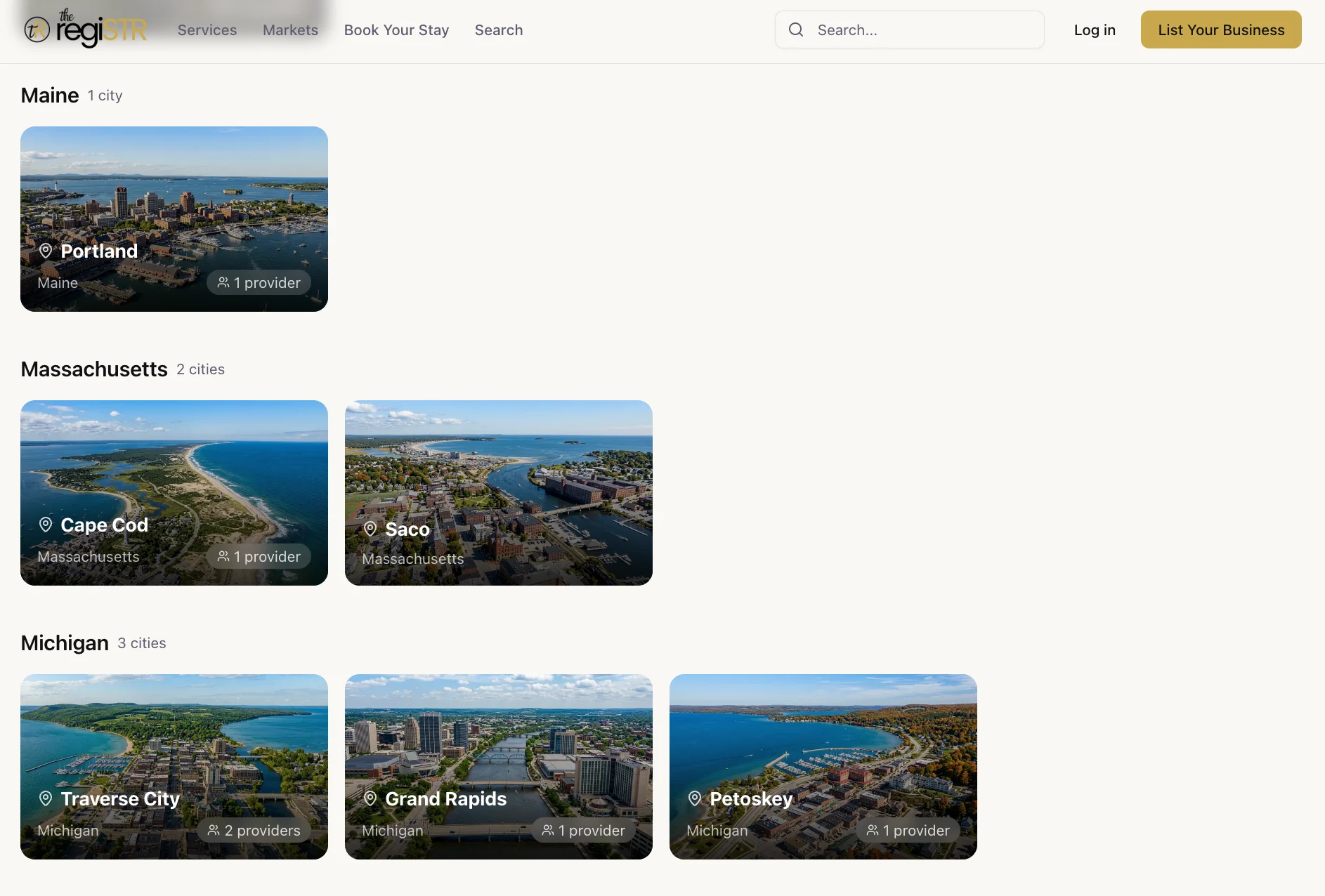The image size is (1325, 896).
Task: Focus the Search input field
Action: tap(910, 29)
